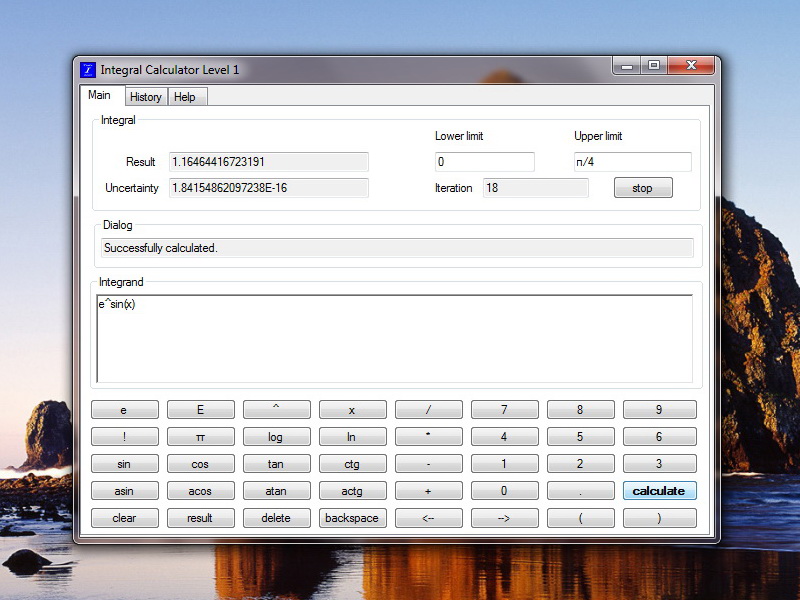Focus the Upper limit field
This screenshot has width=800, height=600.
coord(633,162)
